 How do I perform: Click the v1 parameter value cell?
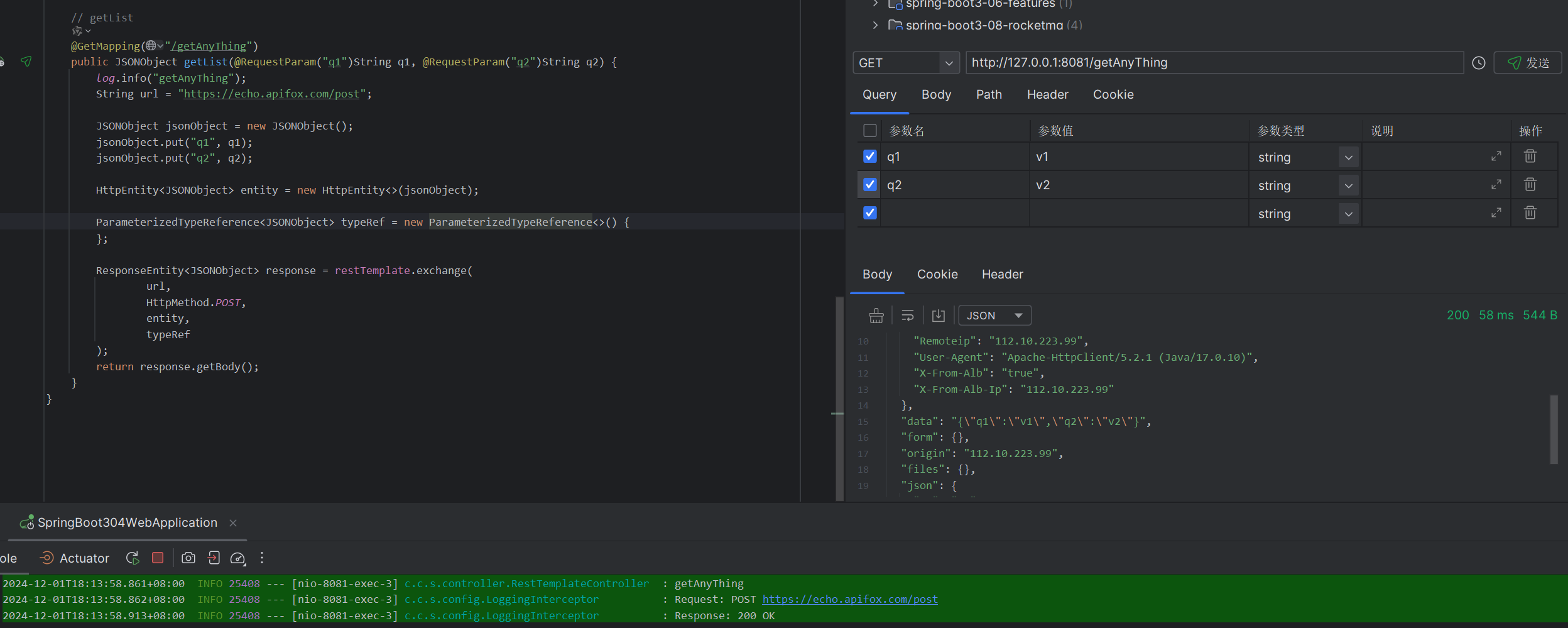1139,157
